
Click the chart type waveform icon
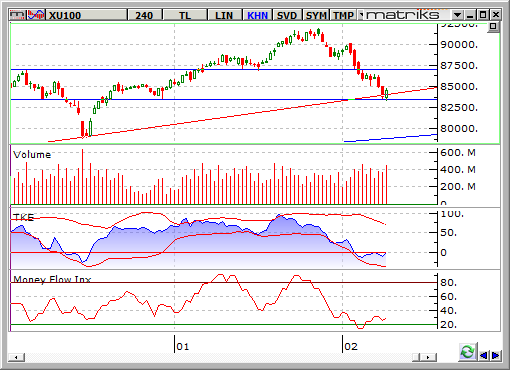[x=36, y=15]
